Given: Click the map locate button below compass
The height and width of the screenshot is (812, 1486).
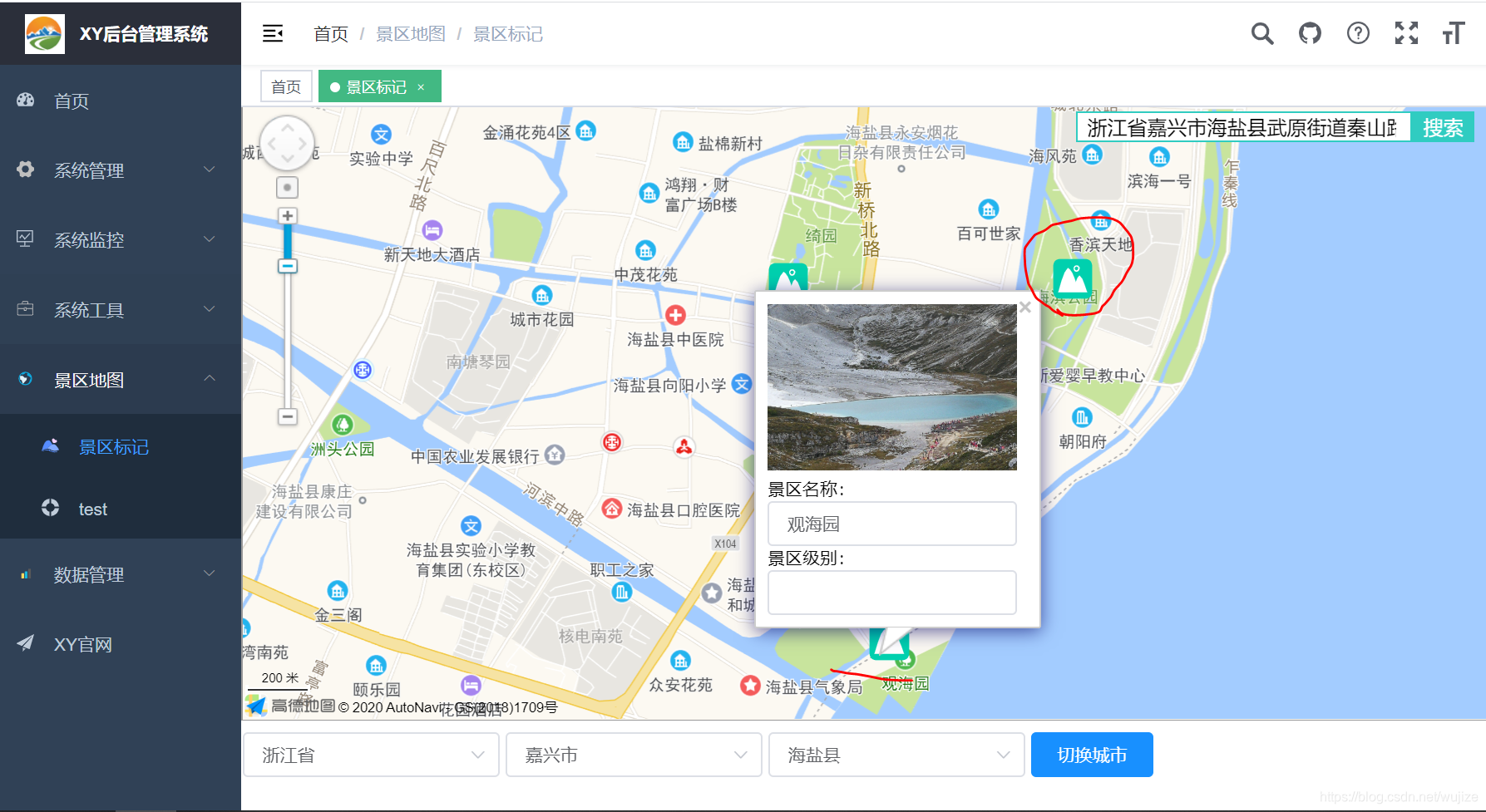Looking at the screenshot, I should coord(287,187).
